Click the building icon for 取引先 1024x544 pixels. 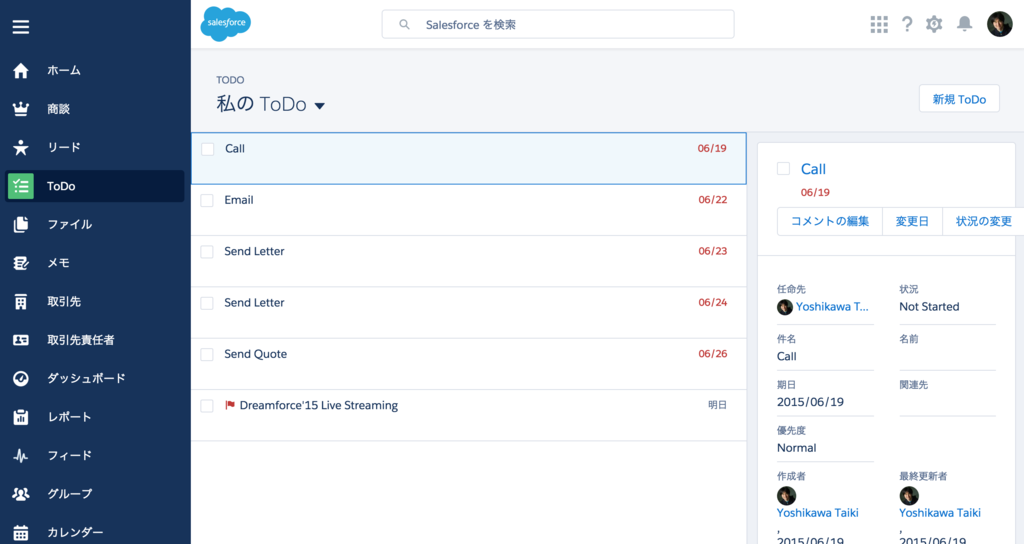(21, 302)
